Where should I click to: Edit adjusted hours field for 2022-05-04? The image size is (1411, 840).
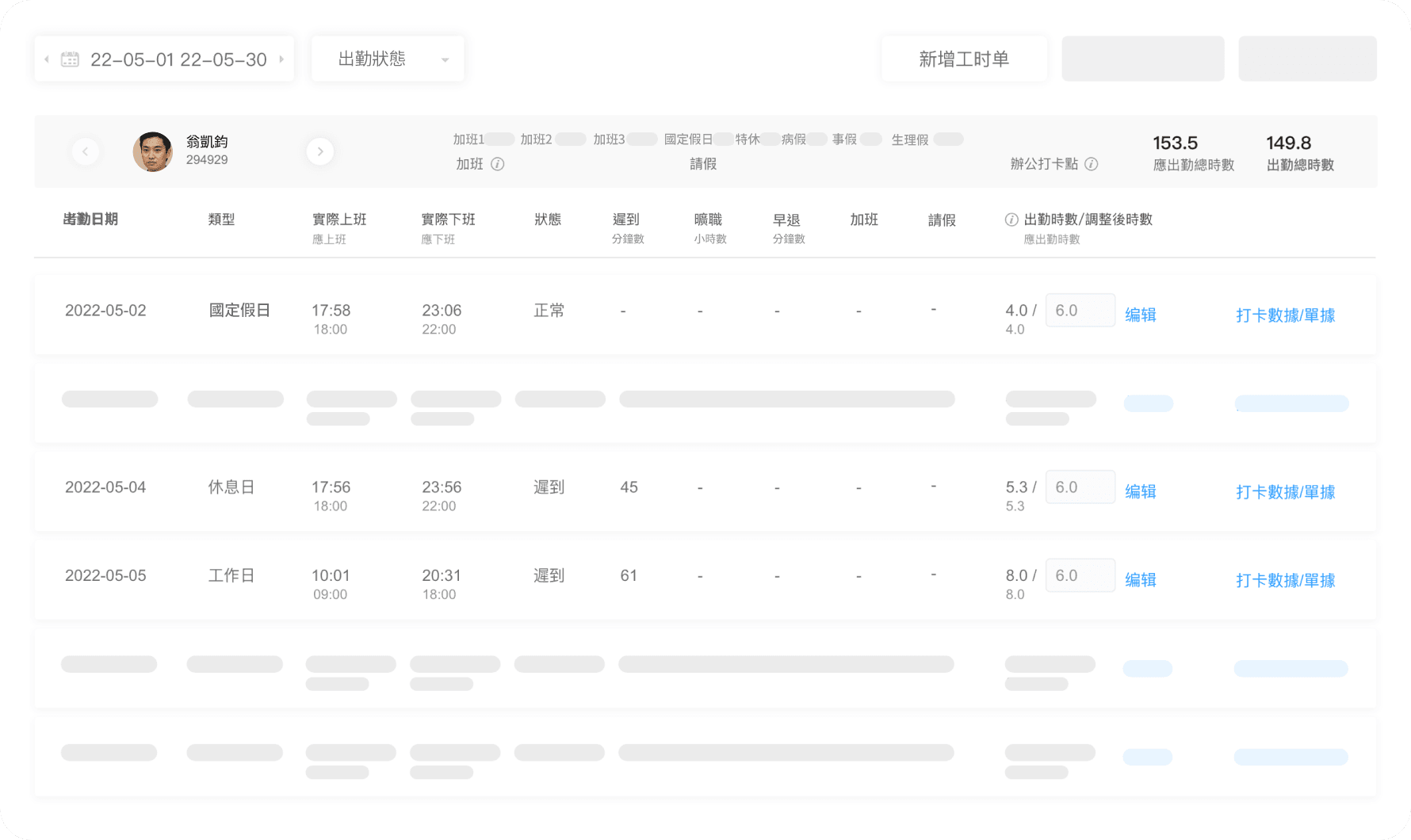(x=1080, y=487)
